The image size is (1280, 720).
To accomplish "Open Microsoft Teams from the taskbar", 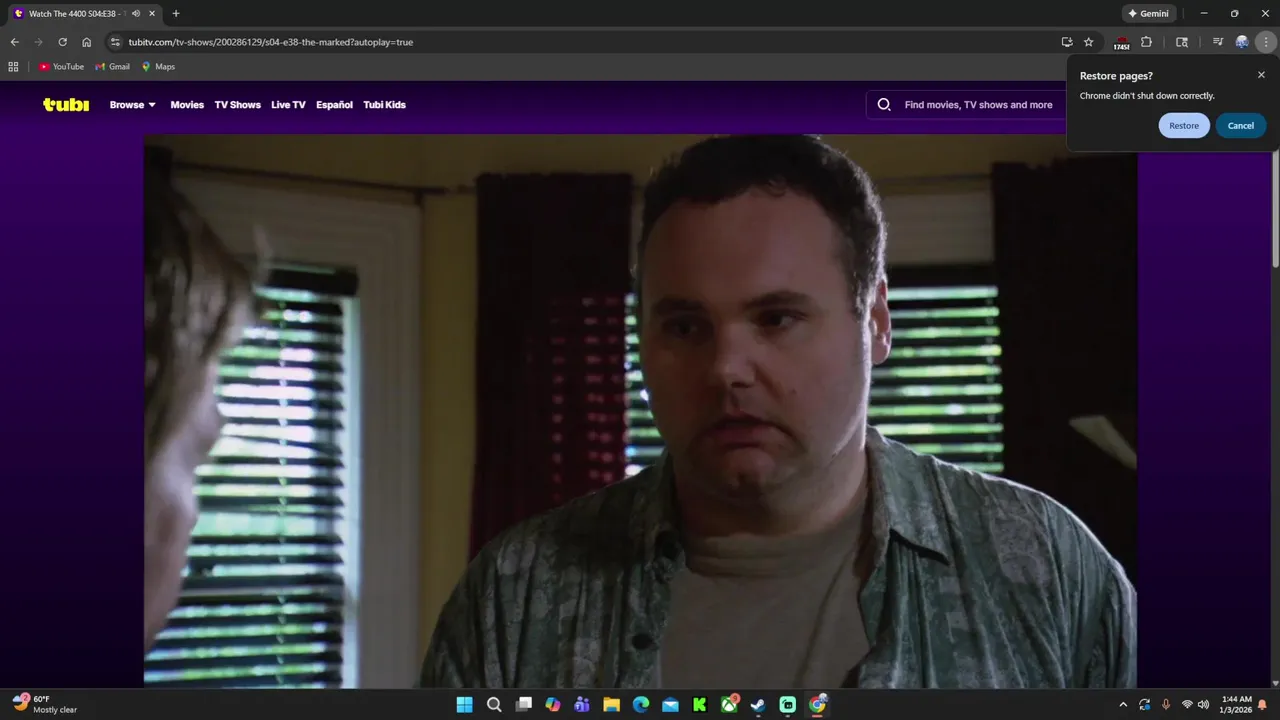I will coord(582,705).
